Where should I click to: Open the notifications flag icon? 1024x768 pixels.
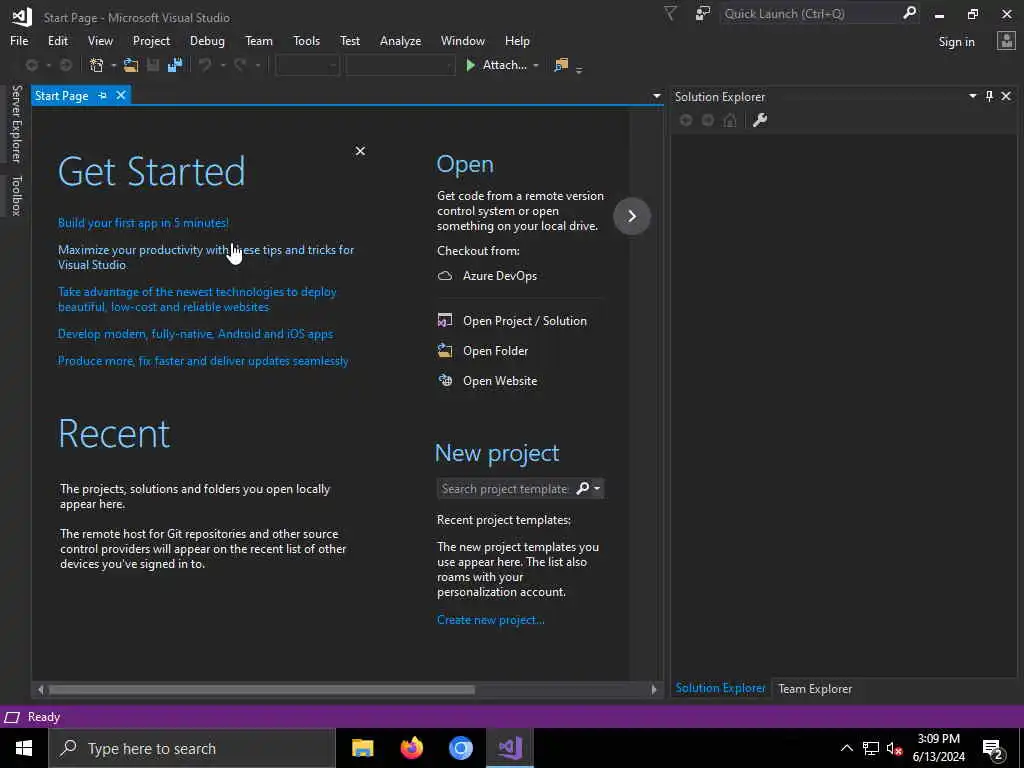(670, 14)
